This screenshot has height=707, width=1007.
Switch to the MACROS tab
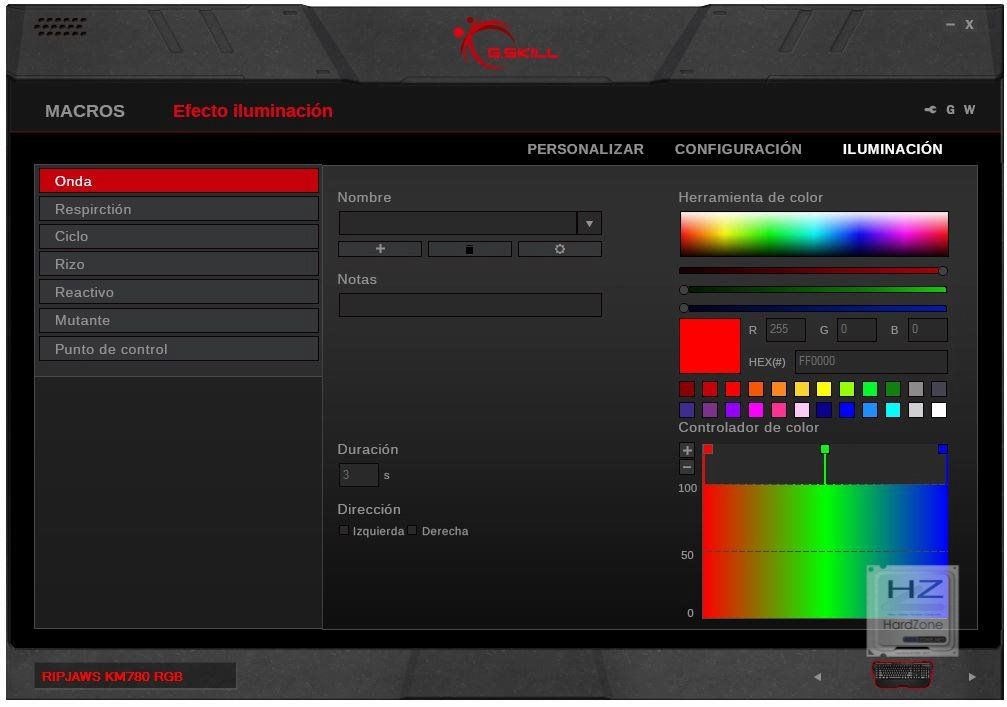85,111
